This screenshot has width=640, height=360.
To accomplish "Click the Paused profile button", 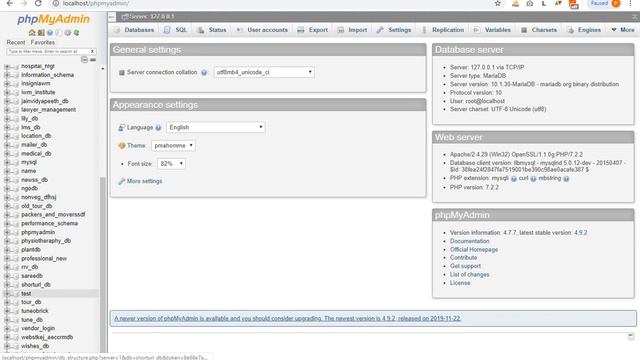I will [x=605, y=4].
